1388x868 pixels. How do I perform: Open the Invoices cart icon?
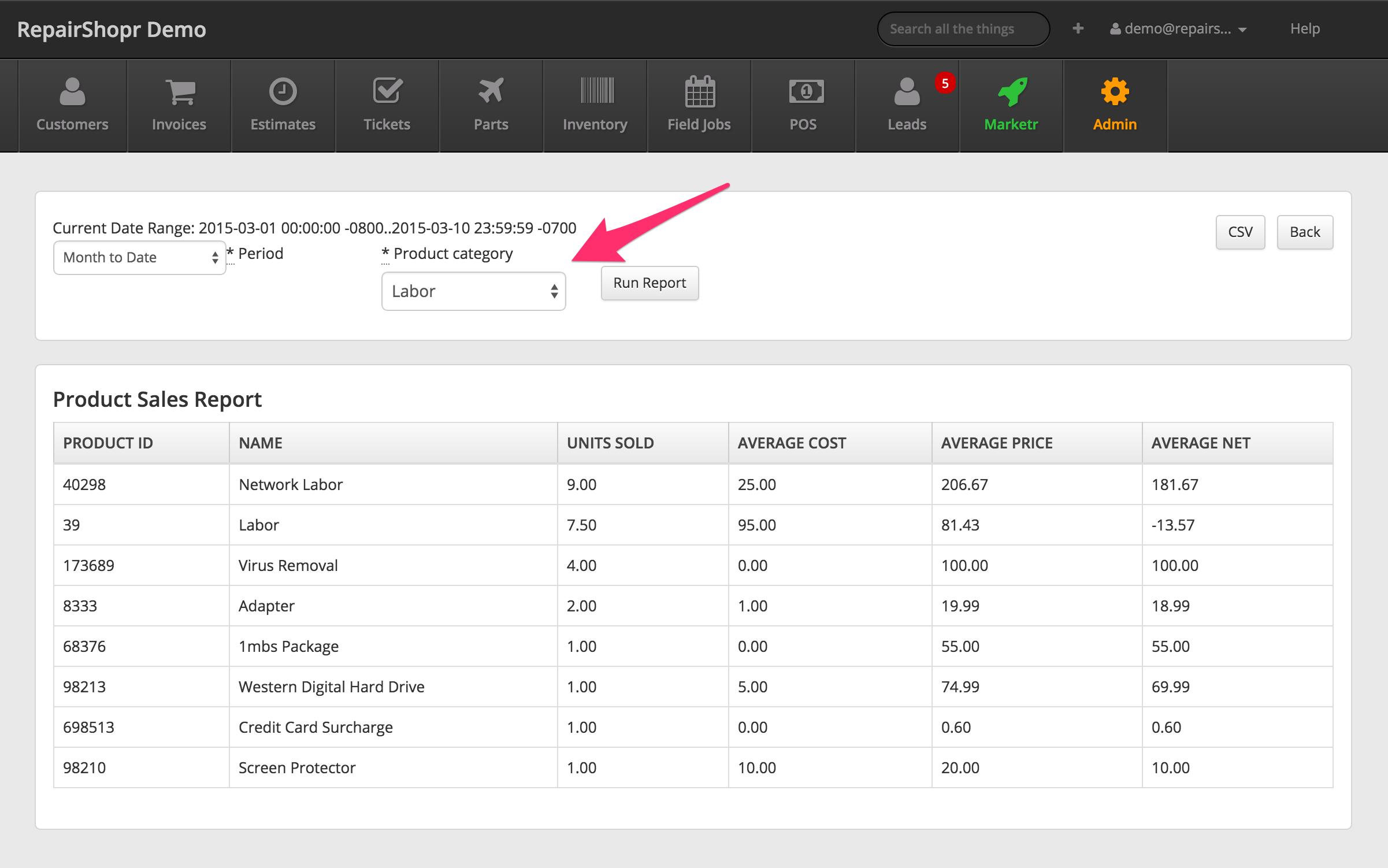pyautogui.click(x=180, y=92)
